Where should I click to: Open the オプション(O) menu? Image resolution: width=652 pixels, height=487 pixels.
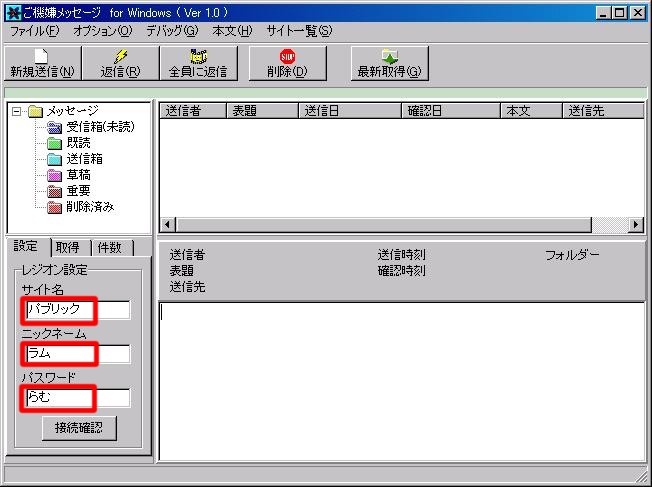(x=103, y=31)
